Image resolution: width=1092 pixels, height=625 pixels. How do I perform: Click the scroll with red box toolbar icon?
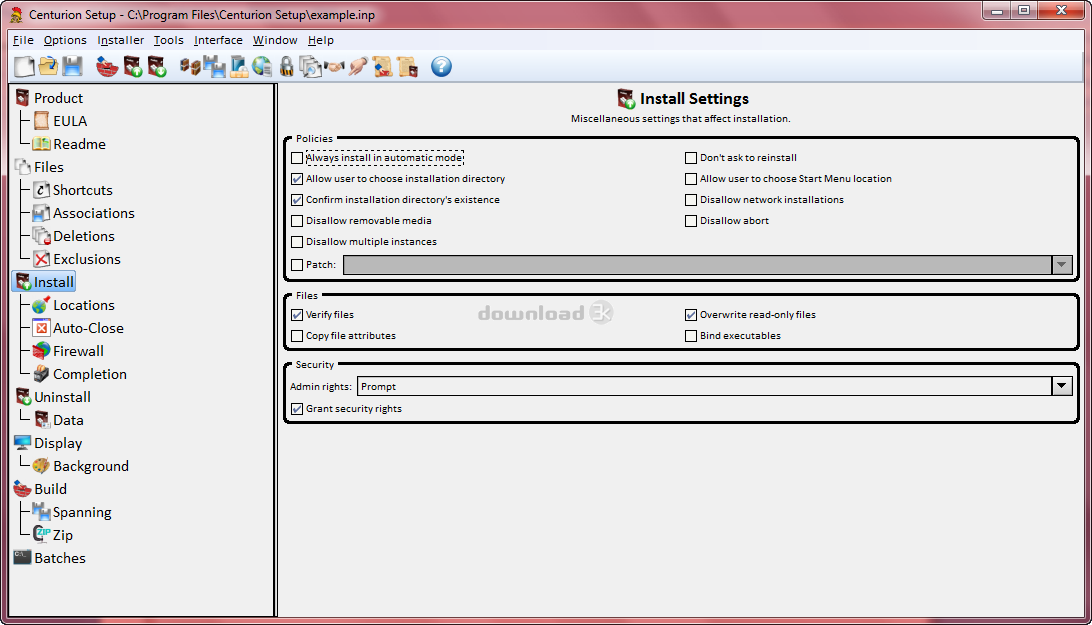click(x=407, y=67)
